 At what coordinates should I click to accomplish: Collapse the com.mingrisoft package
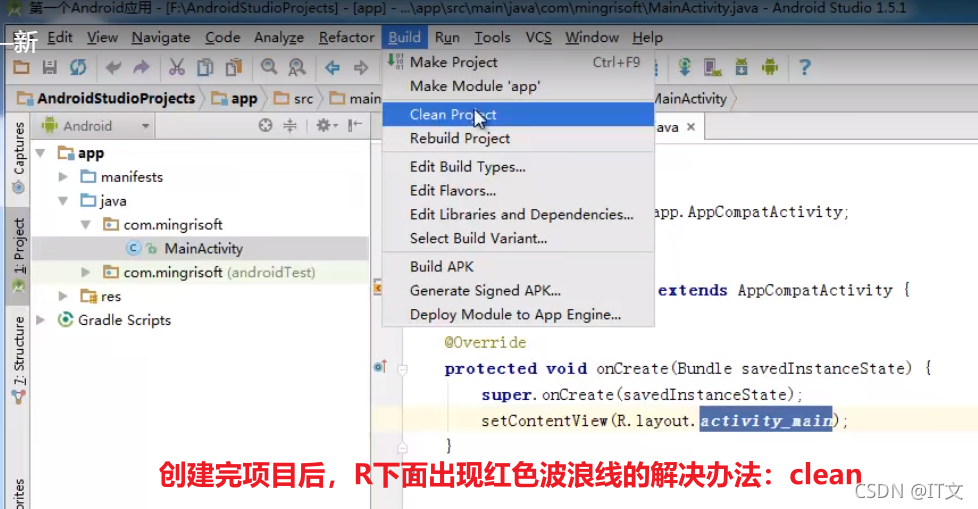coord(86,225)
